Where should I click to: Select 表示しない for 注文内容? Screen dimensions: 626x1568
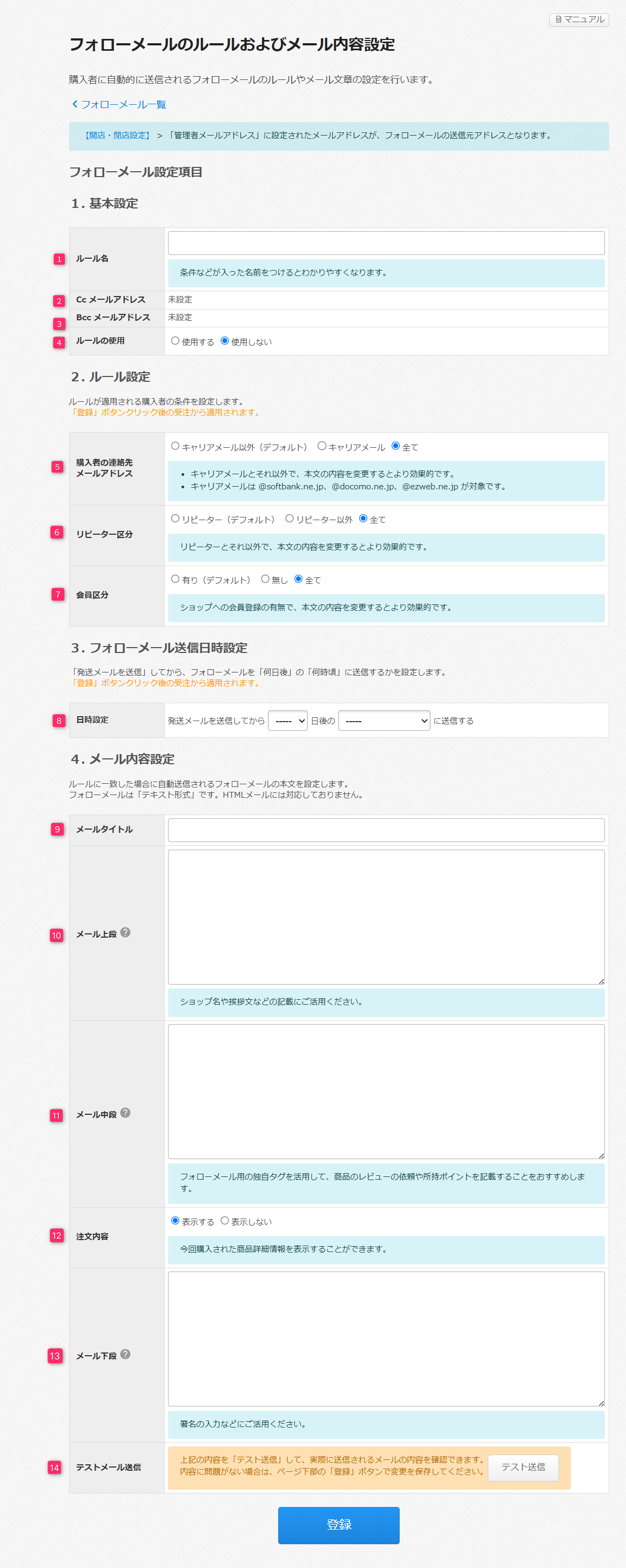[x=225, y=1221]
